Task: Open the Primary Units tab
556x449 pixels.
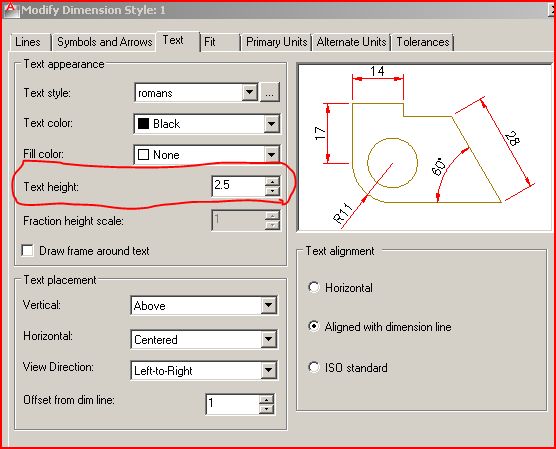Action: (277, 42)
